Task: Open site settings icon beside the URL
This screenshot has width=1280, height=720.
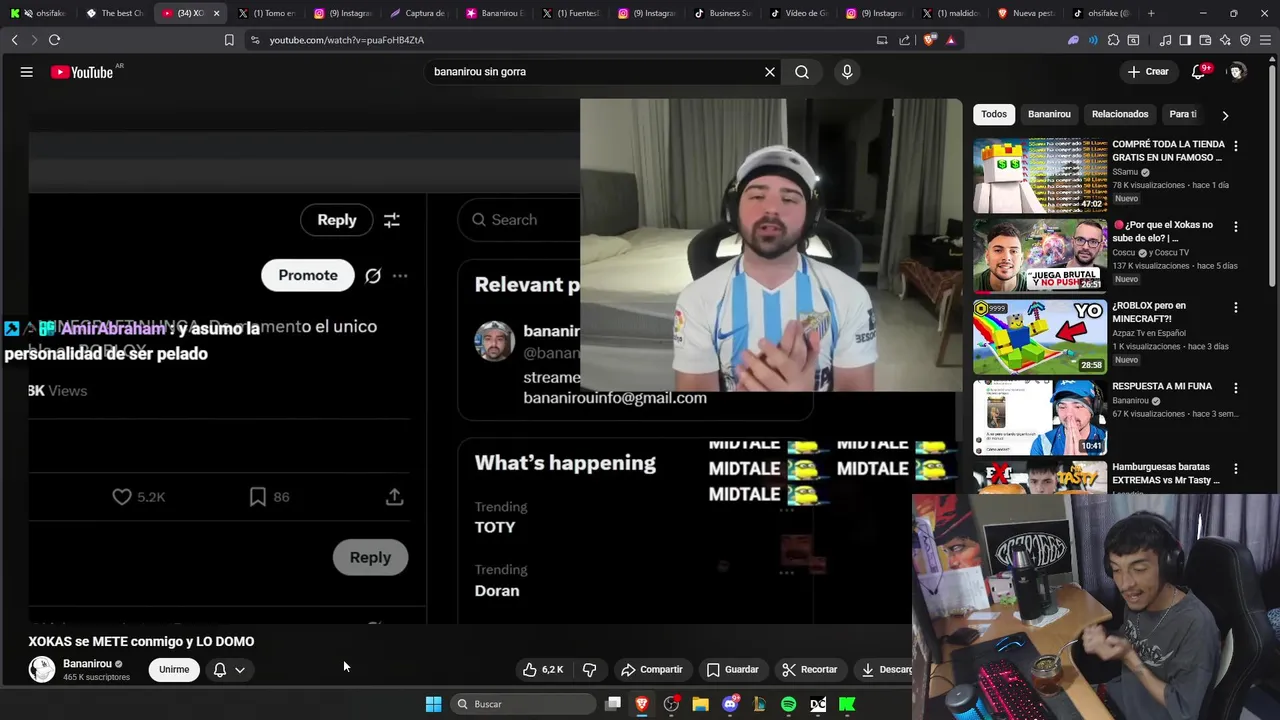Action: tap(255, 40)
